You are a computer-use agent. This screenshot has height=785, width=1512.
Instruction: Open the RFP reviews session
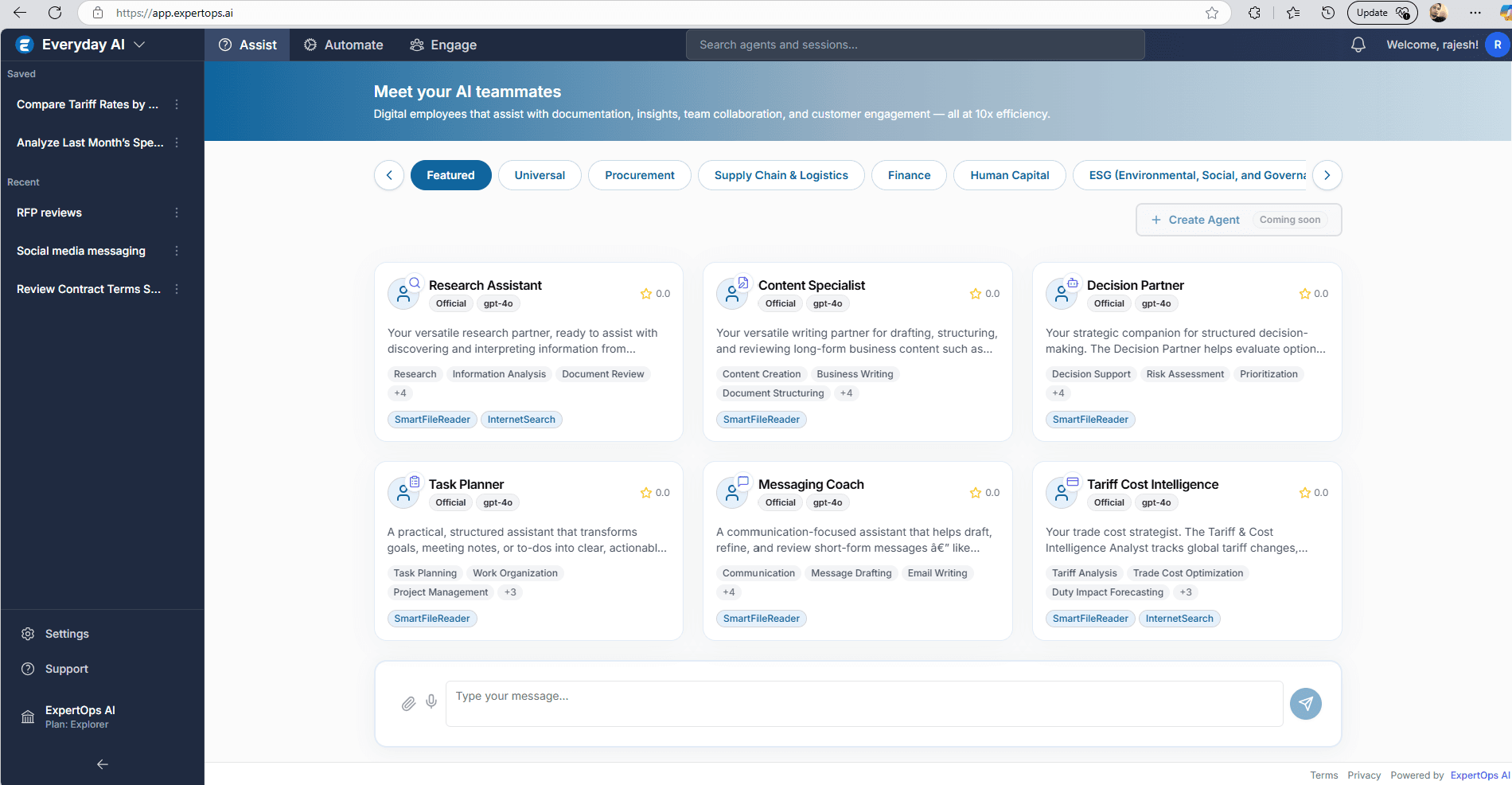tap(49, 213)
